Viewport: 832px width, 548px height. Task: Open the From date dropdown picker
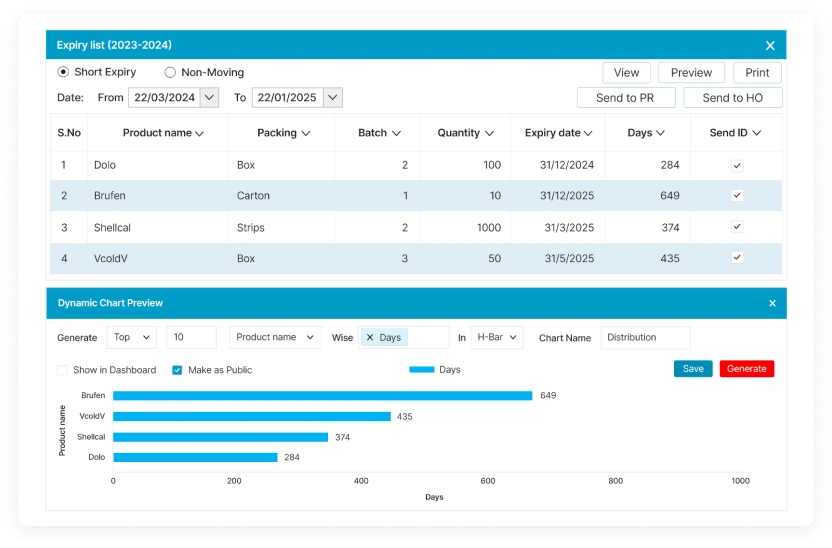(x=209, y=97)
